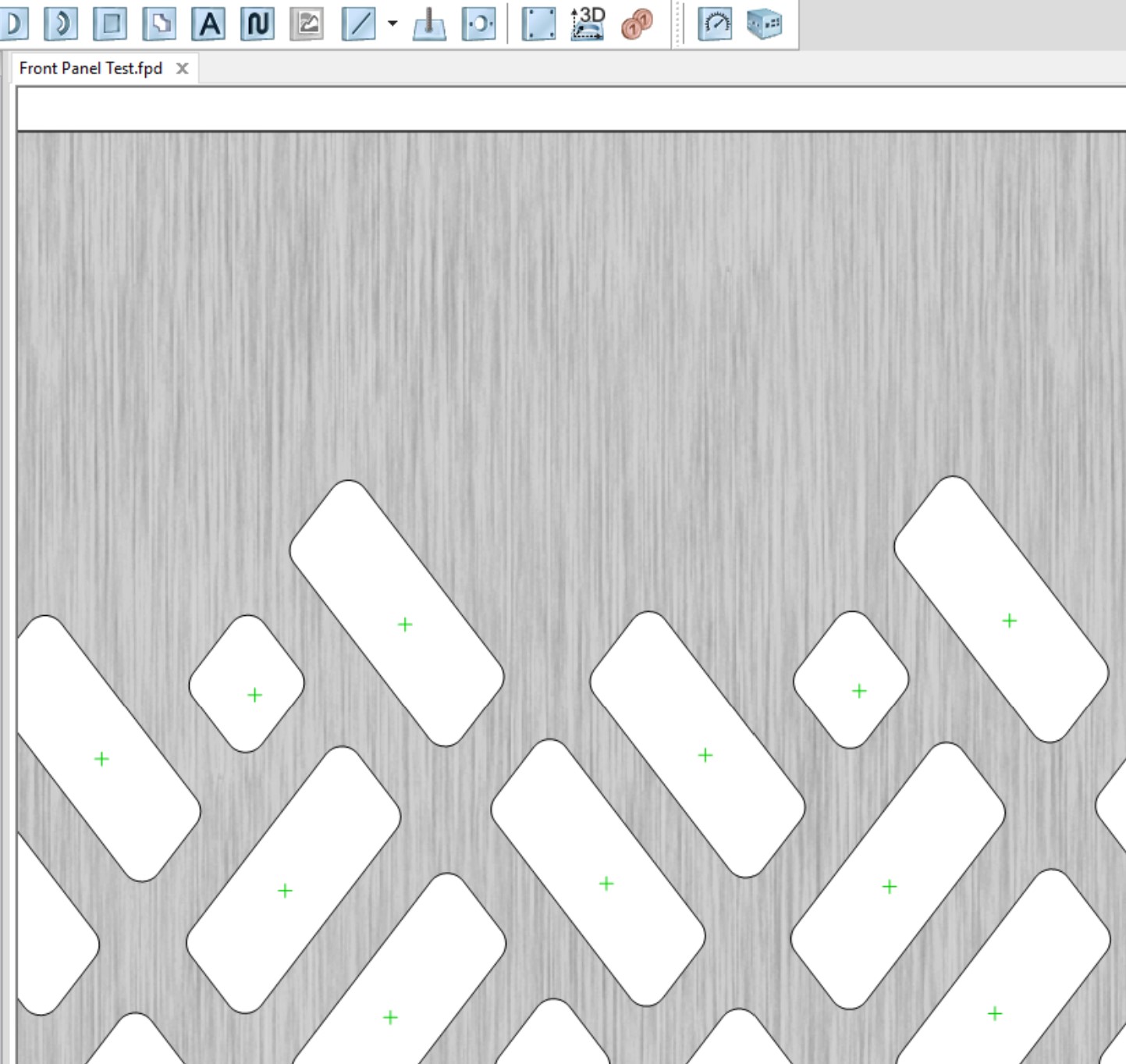
Task: Switch to Front Panel Test.fpd tab
Action: [91, 69]
